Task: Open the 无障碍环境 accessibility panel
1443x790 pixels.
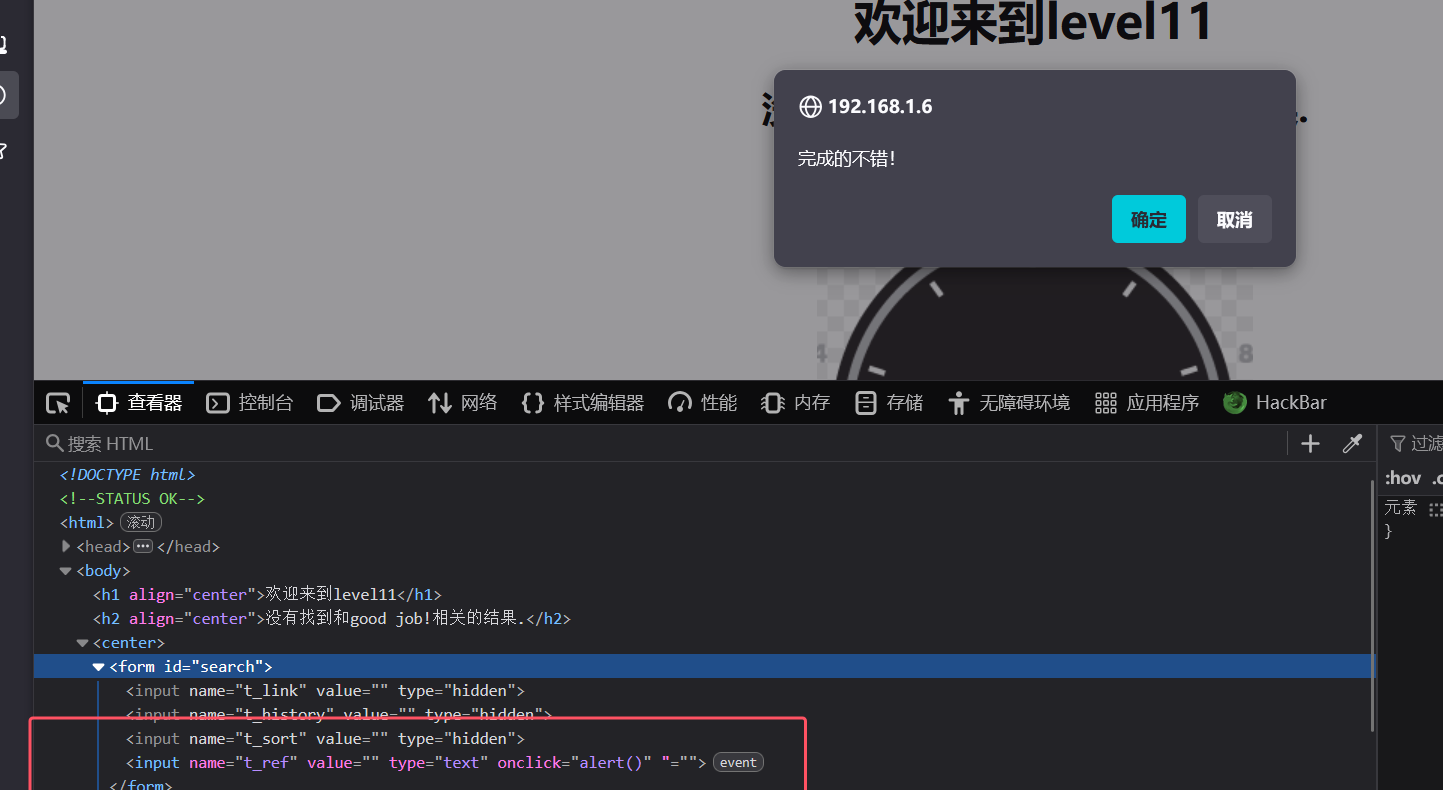Action: click(x=1009, y=403)
